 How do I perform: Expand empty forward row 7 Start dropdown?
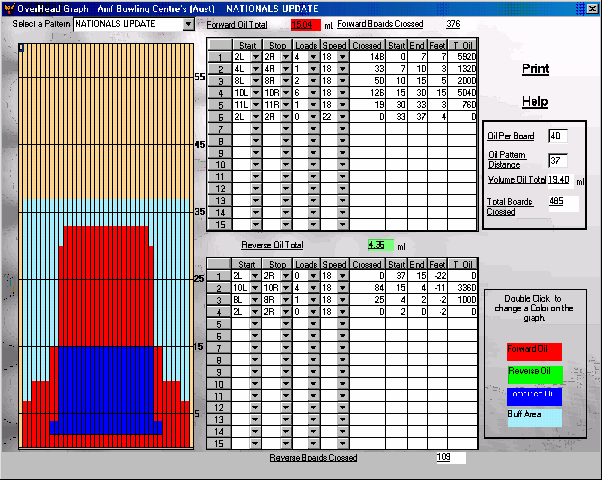coord(256,128)
